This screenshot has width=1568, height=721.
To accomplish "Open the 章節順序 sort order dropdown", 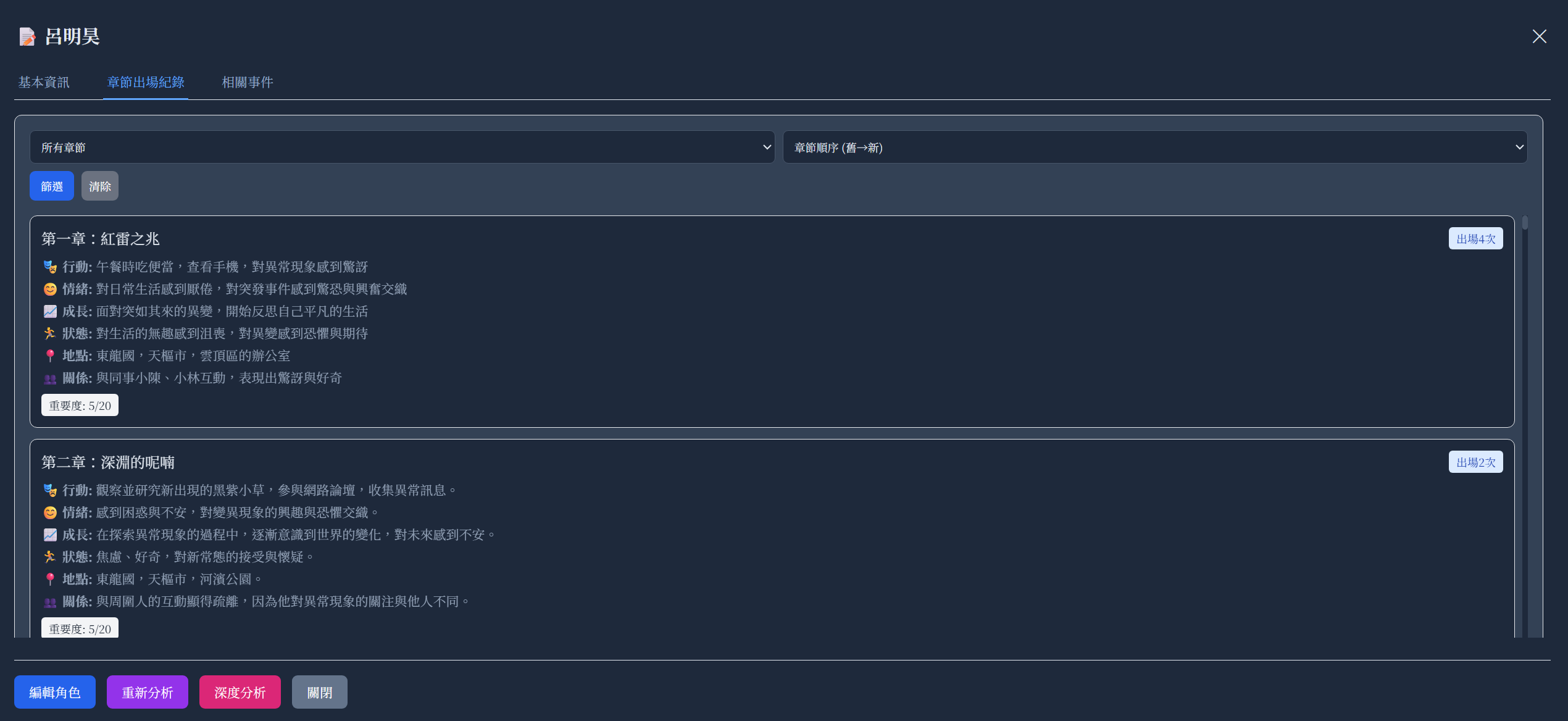I will (1154, 147).
